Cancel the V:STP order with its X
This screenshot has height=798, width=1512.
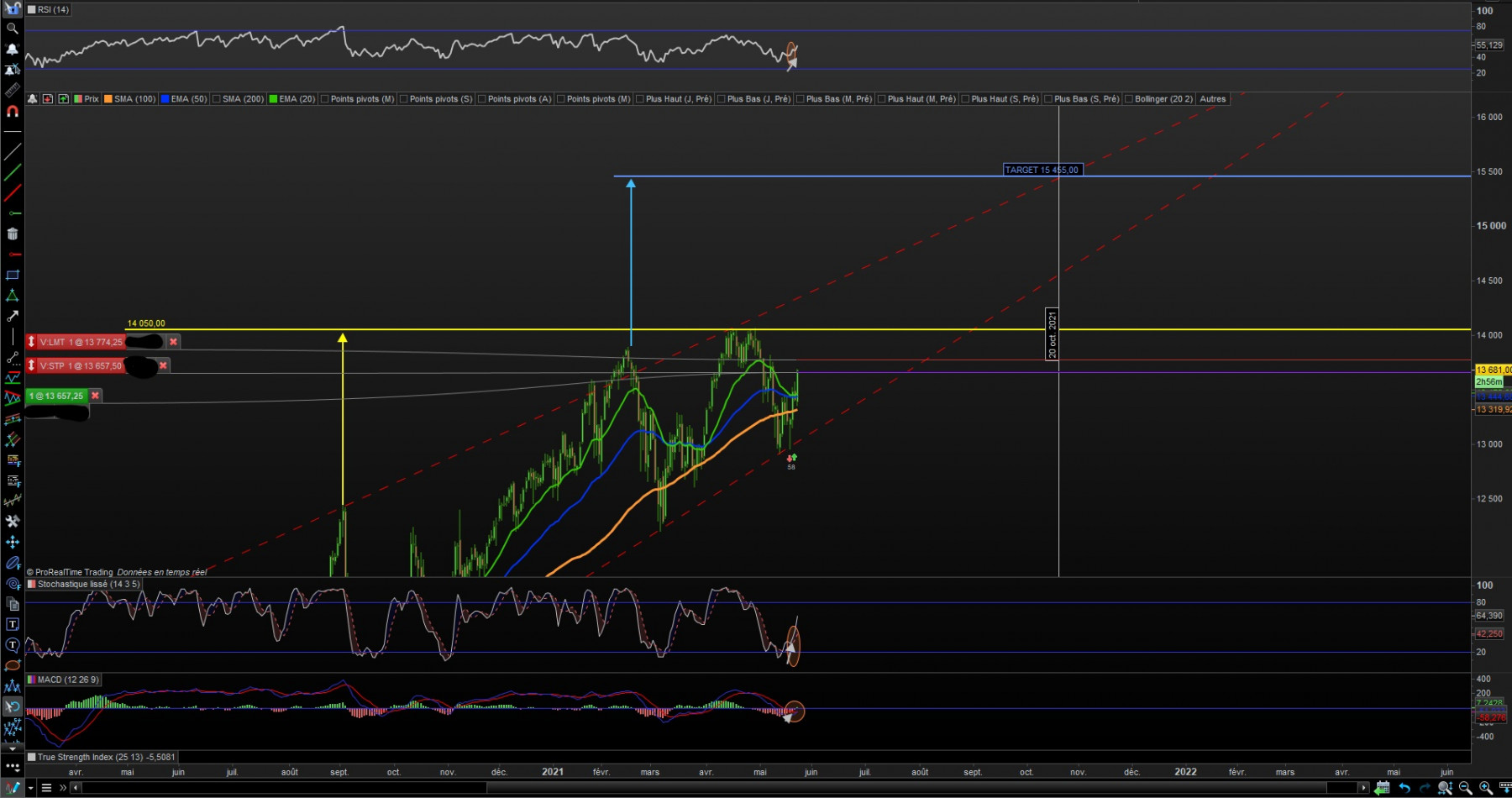[163, 366]
